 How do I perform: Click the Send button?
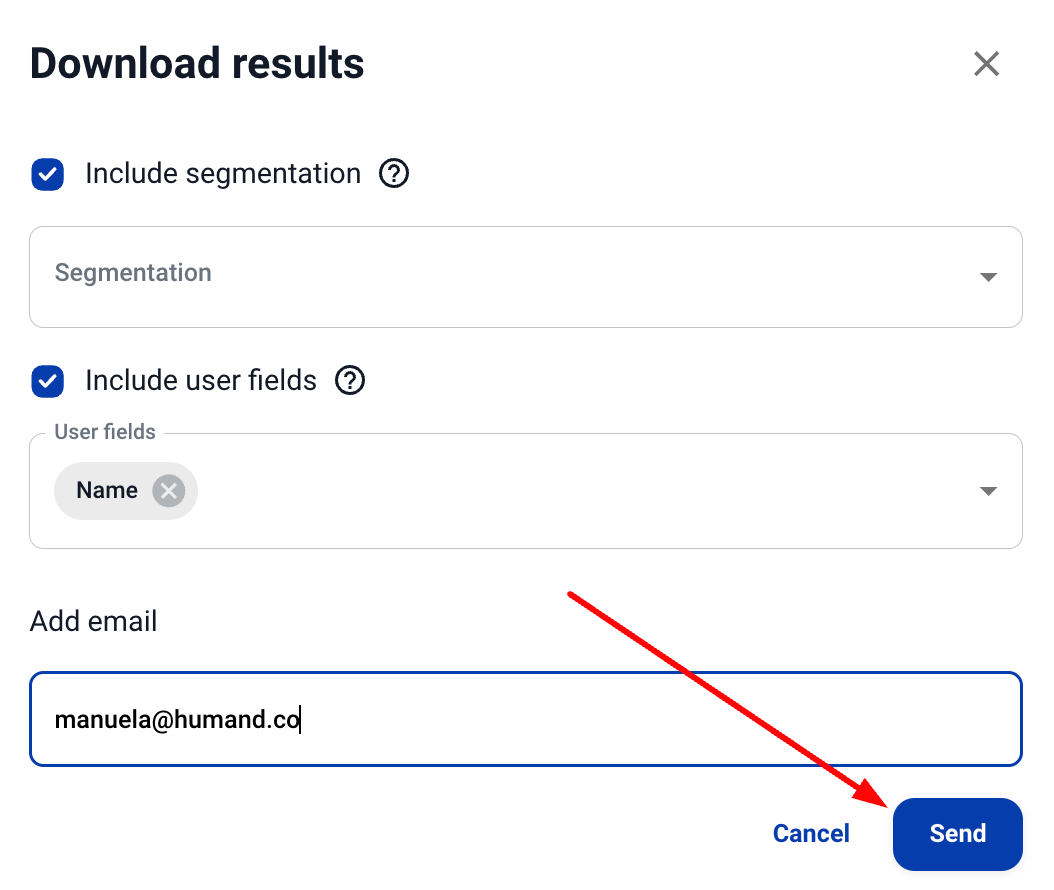pyautogui.click(x=957, y=834)
